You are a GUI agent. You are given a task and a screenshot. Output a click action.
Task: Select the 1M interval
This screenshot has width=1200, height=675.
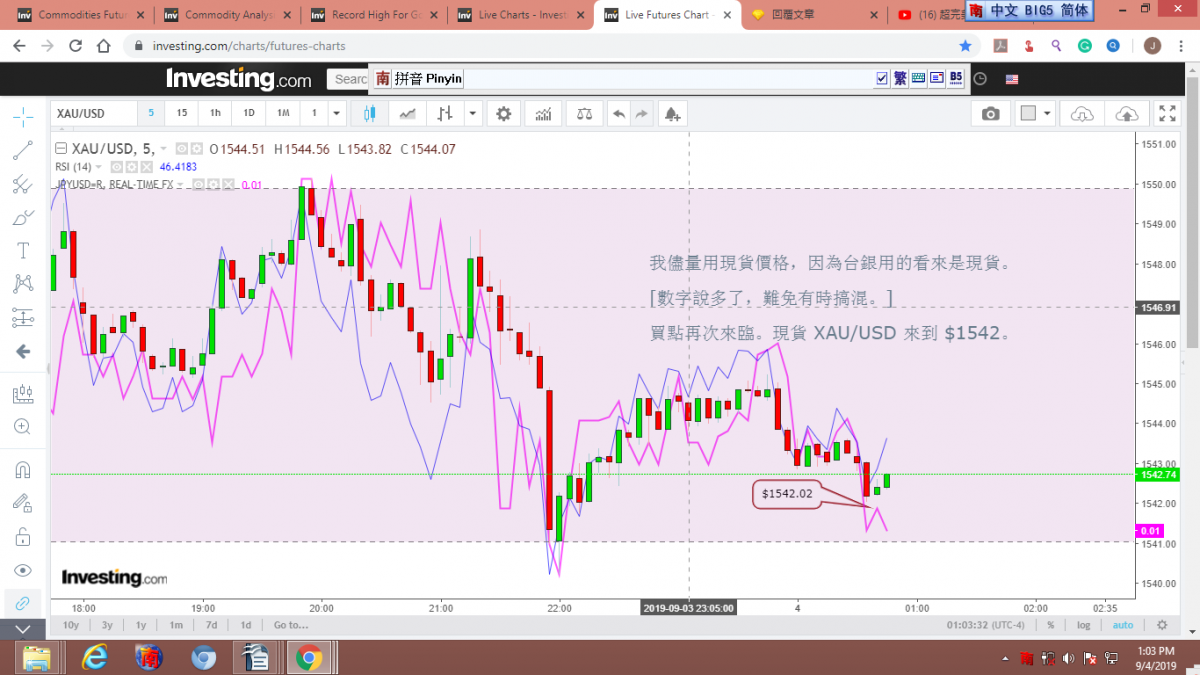pyautogui.click(x=283, y=113)
